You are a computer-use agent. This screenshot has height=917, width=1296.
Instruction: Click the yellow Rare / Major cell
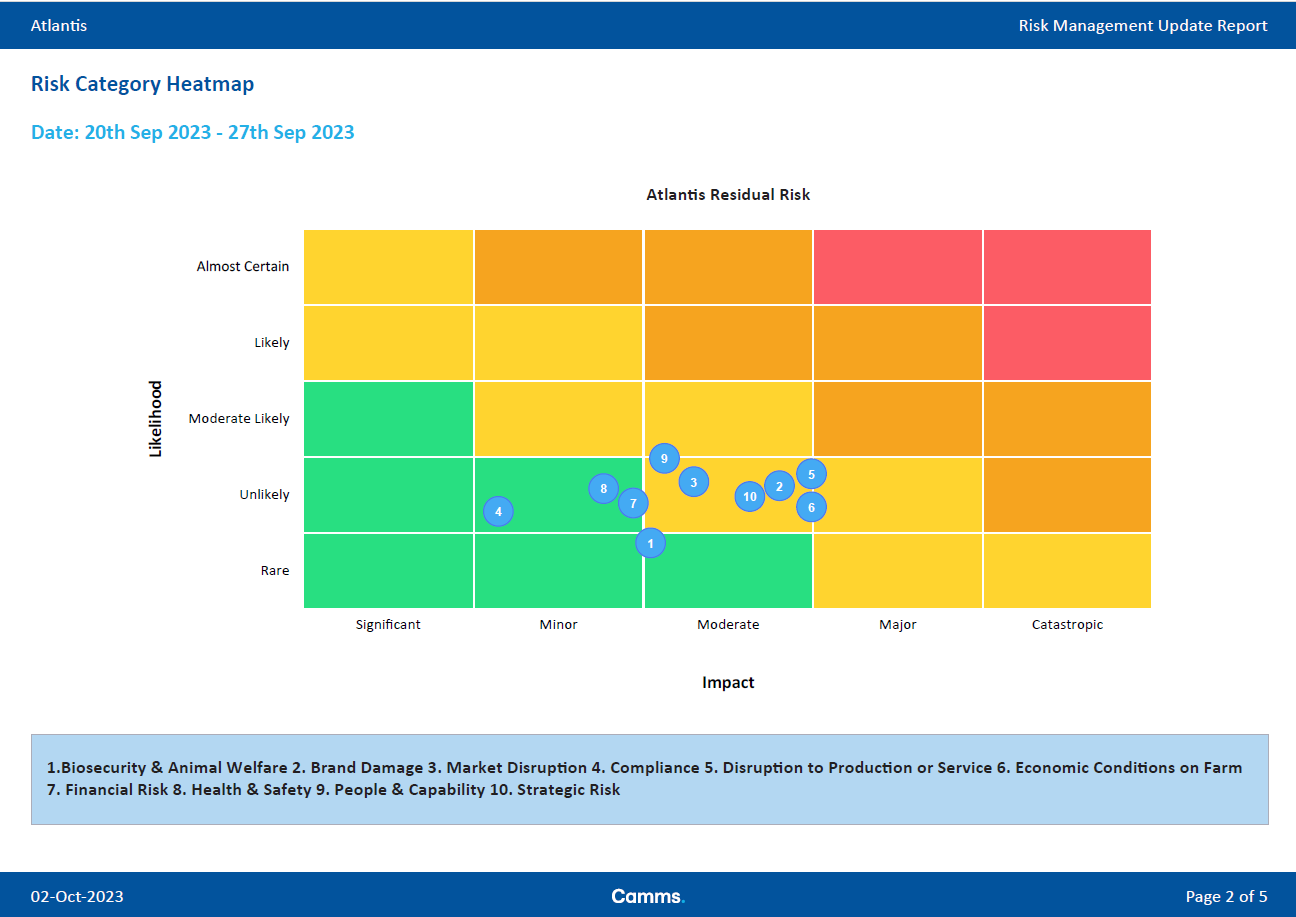coord(898,571)
